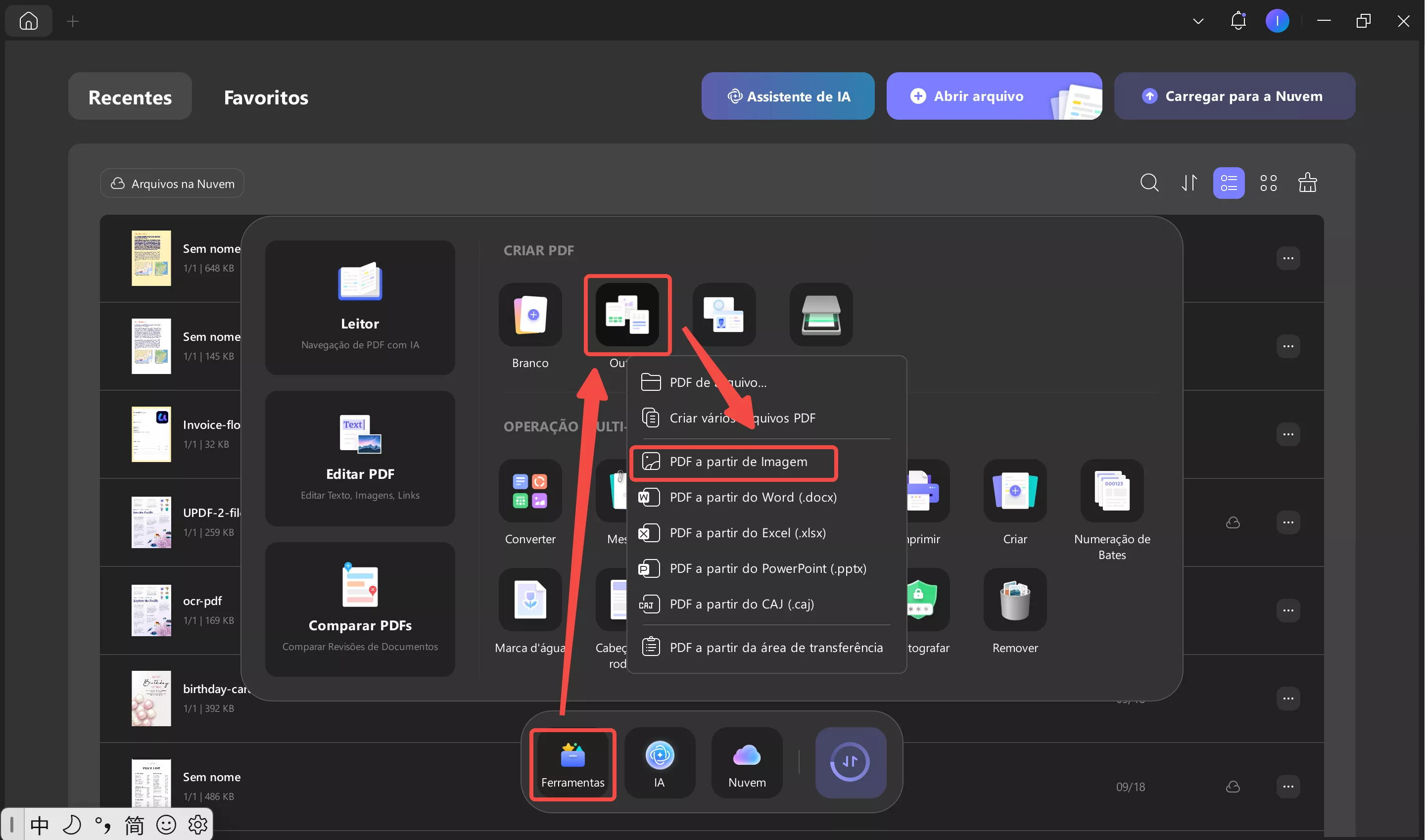Screen dimensions: 1425x840
Task: Open the Numeração de Bates tool
Action: pyautogui.click(x=1111, y=491)
